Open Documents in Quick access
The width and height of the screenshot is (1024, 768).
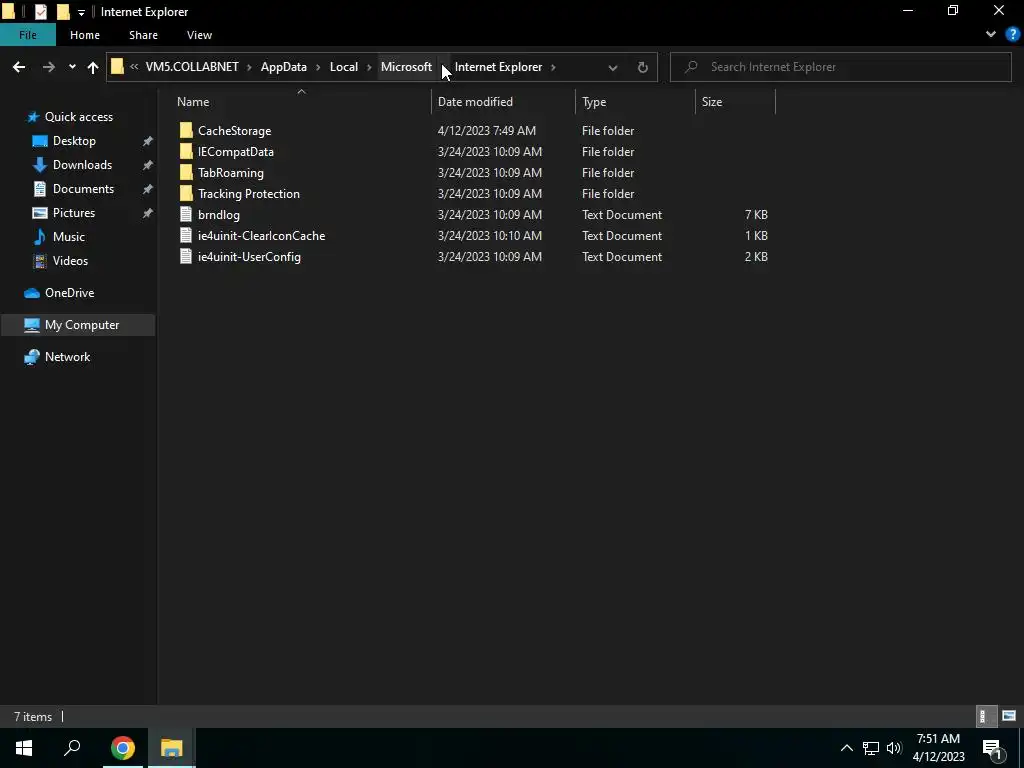(x=83, y=189)
